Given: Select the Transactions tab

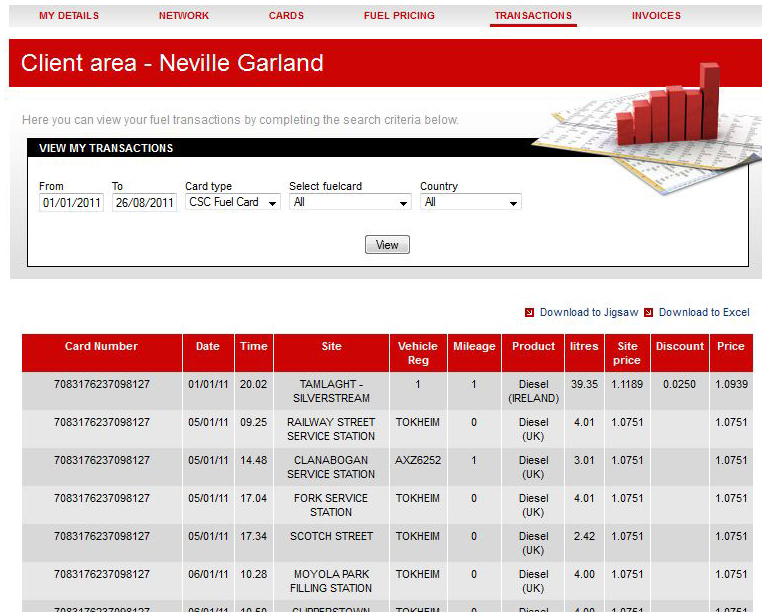Looking at the screenshot, I should pyautogui.click(x=533, y=16).
